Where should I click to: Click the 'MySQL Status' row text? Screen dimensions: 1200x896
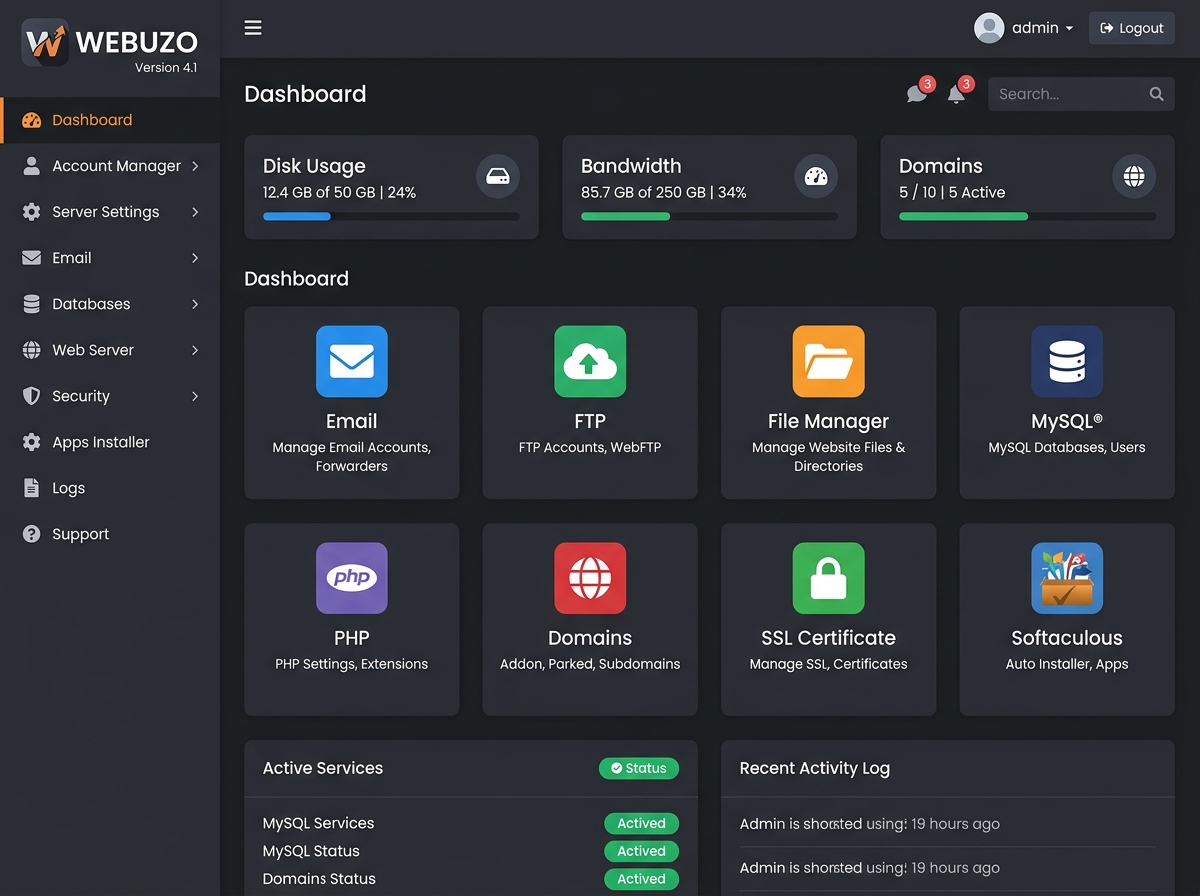point(311,851)
